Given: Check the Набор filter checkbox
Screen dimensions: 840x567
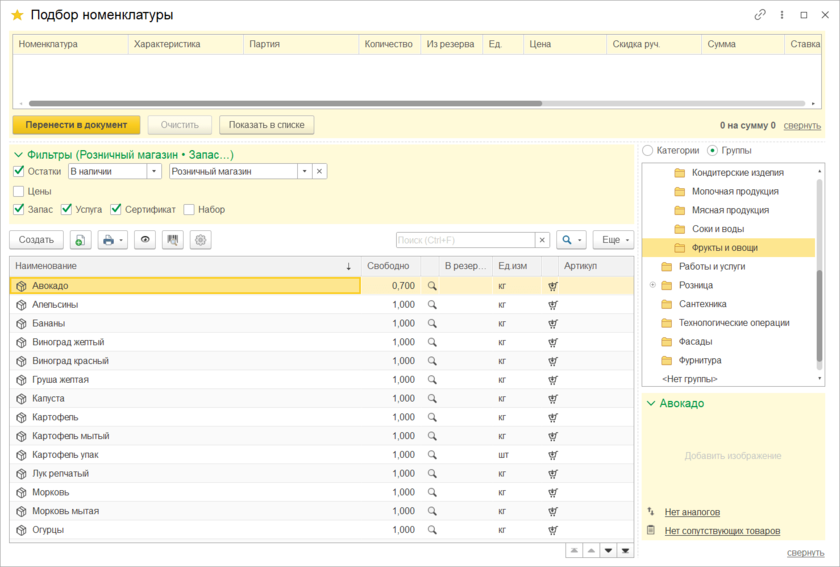Looking at the screenshot, I should point(189,210).
